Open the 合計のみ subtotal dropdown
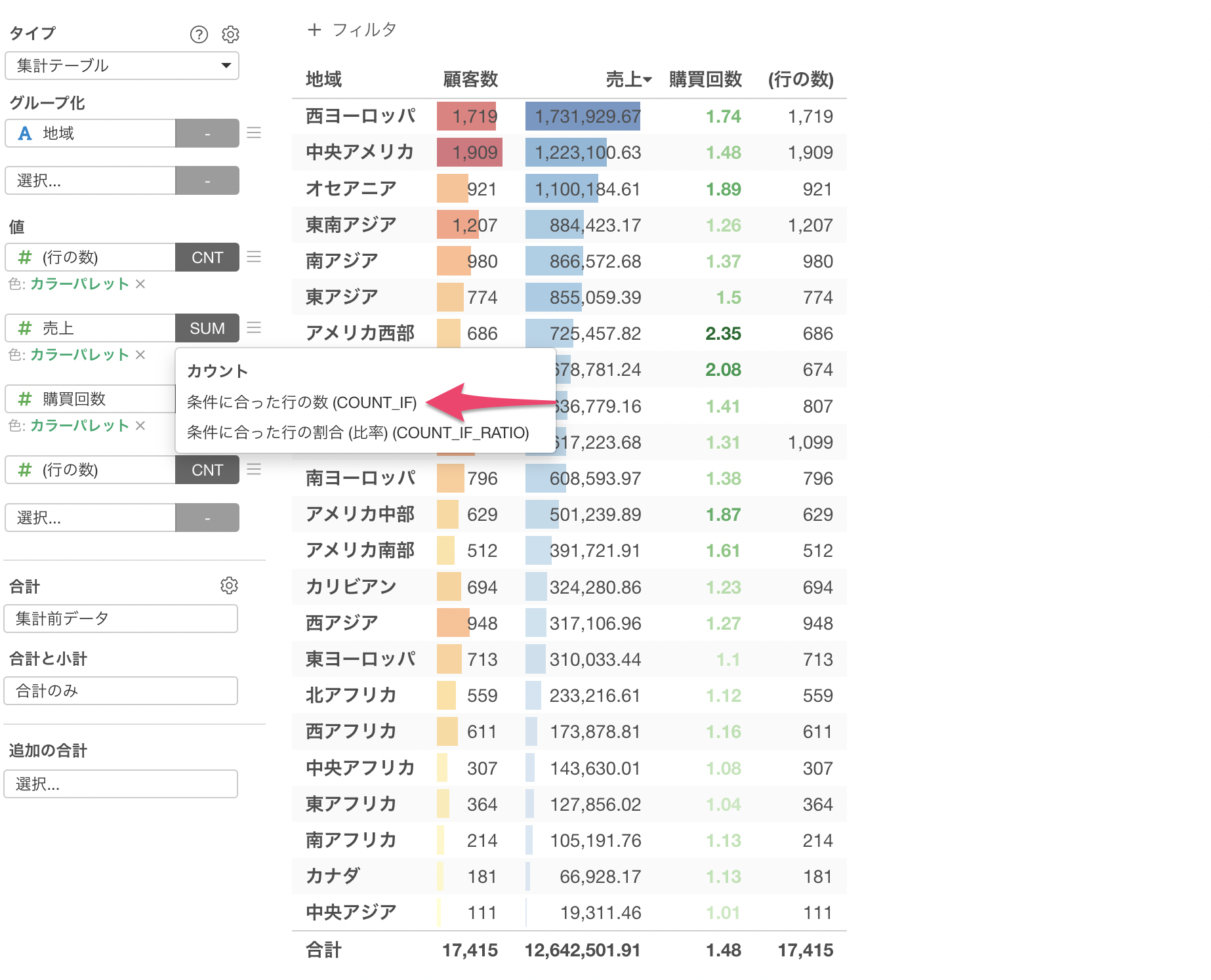This screenshot has width=1211, height=980. 121,691
